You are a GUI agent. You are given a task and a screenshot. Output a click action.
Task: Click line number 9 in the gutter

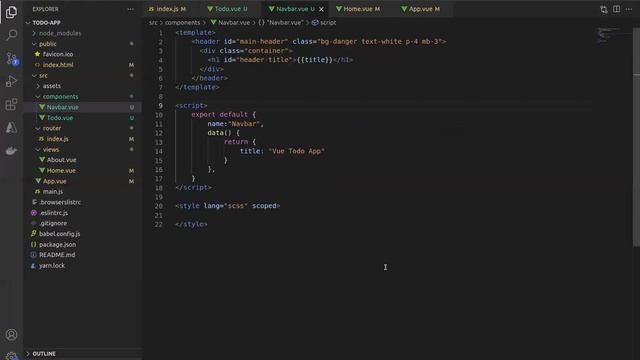coord(160,106)
